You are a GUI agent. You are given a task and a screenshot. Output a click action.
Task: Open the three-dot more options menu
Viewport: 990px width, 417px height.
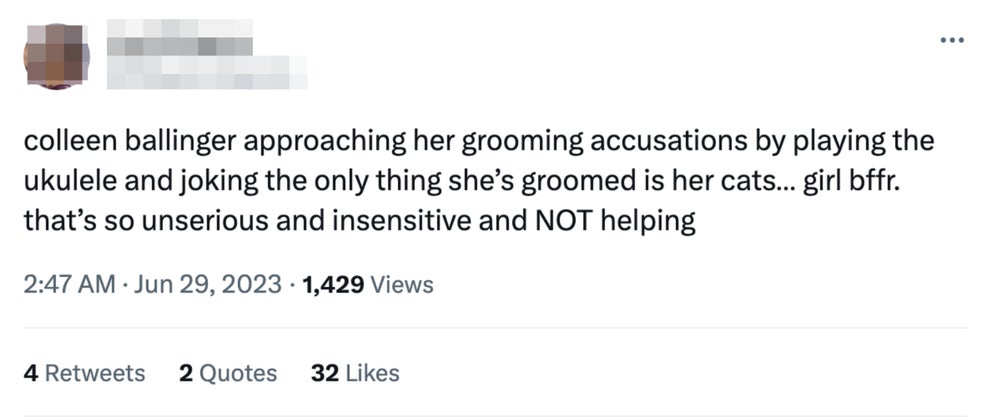coord(951,41)
